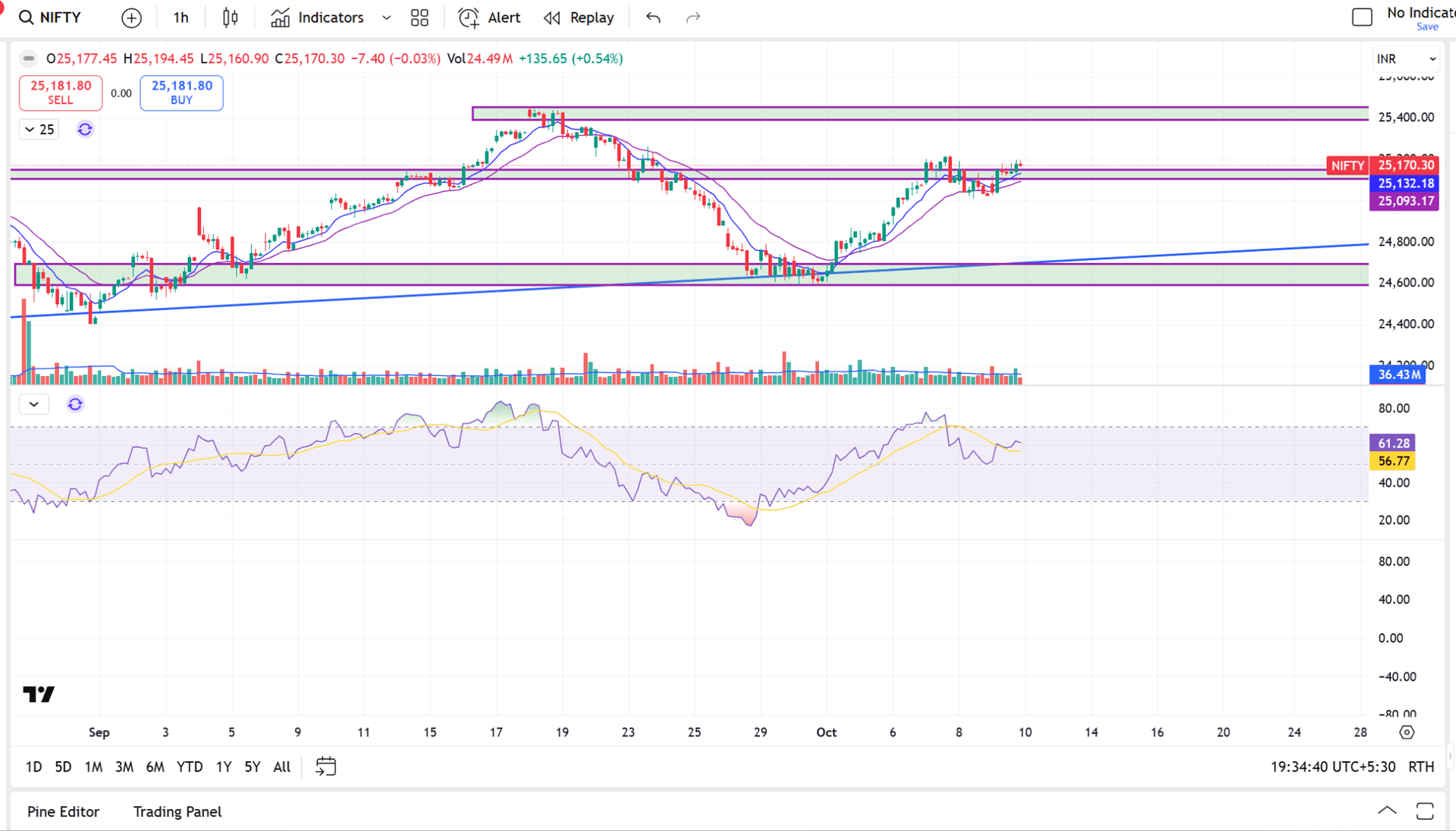Collapse the RSI pane legend chevron

tap(34, 404)
